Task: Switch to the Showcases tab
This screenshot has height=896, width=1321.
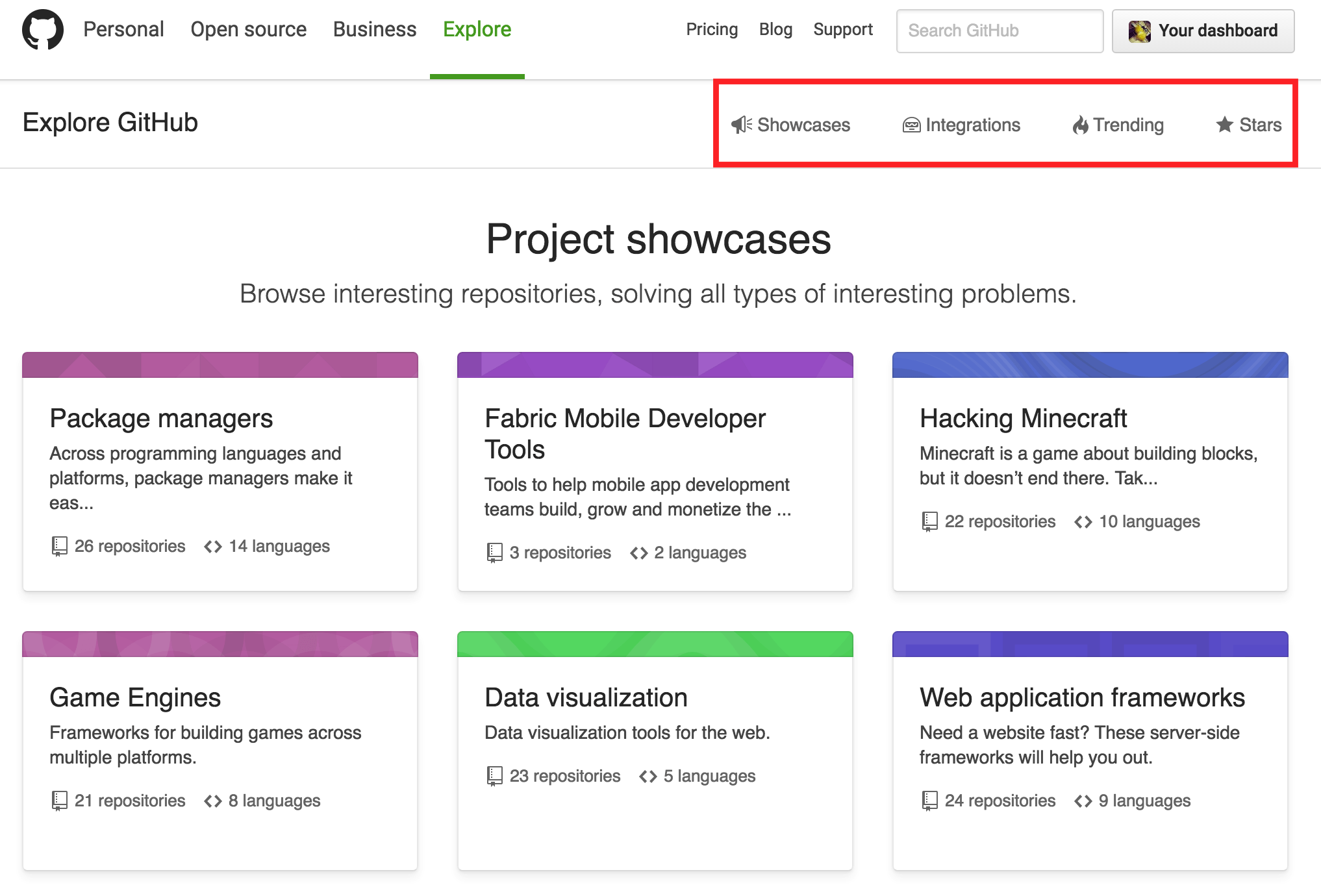Action: tap(790, 125)
